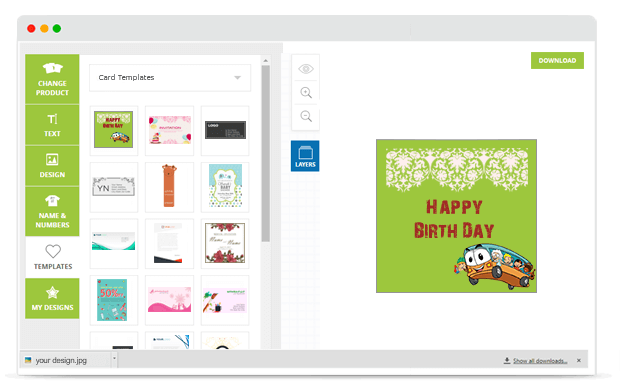Viewport: 620px width, 391px height.
Task: Choose the YN ornate frame template
Action: tap(114, 187)
